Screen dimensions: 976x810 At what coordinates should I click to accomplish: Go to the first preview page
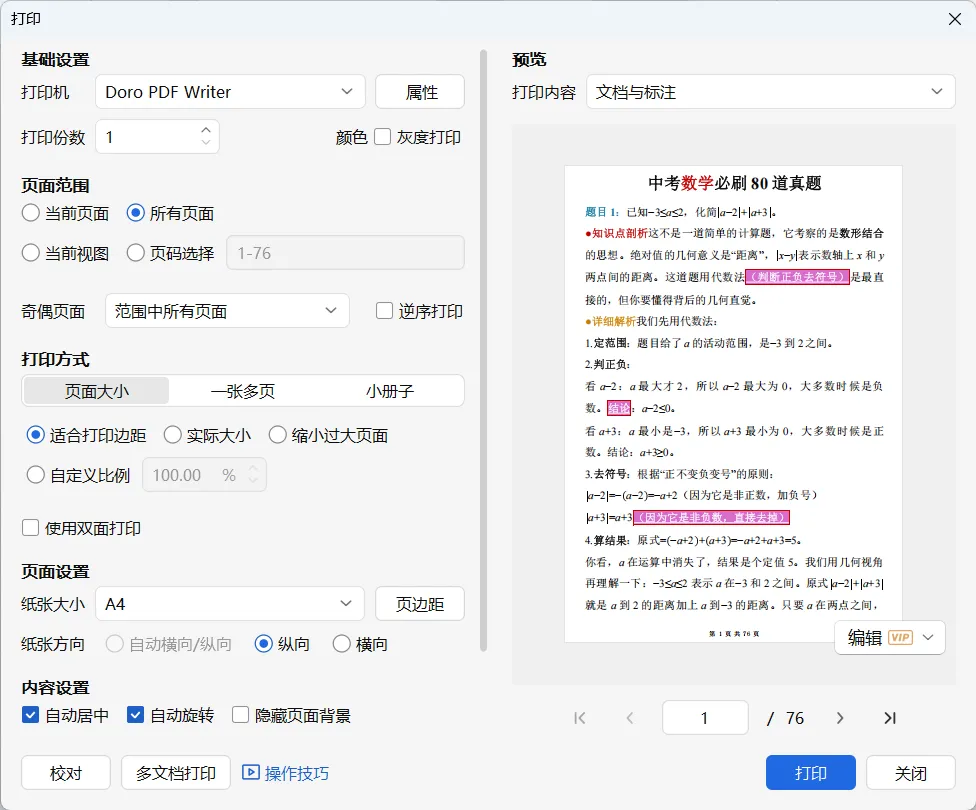coord(580,718)
